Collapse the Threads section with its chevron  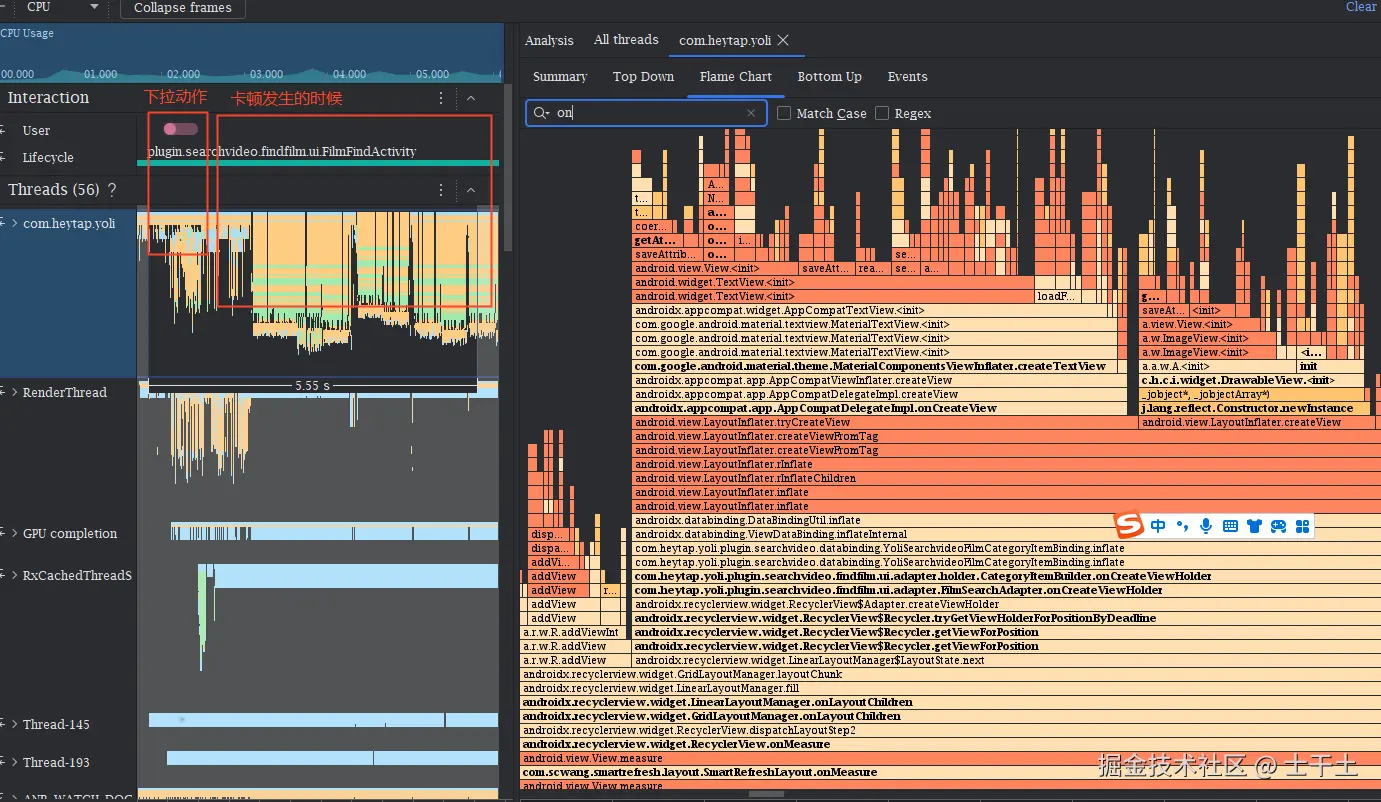(471, 190)
